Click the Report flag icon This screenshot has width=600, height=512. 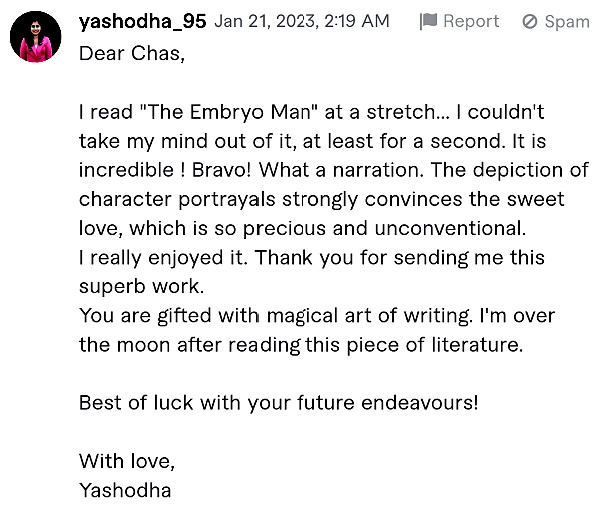[428, 21]
